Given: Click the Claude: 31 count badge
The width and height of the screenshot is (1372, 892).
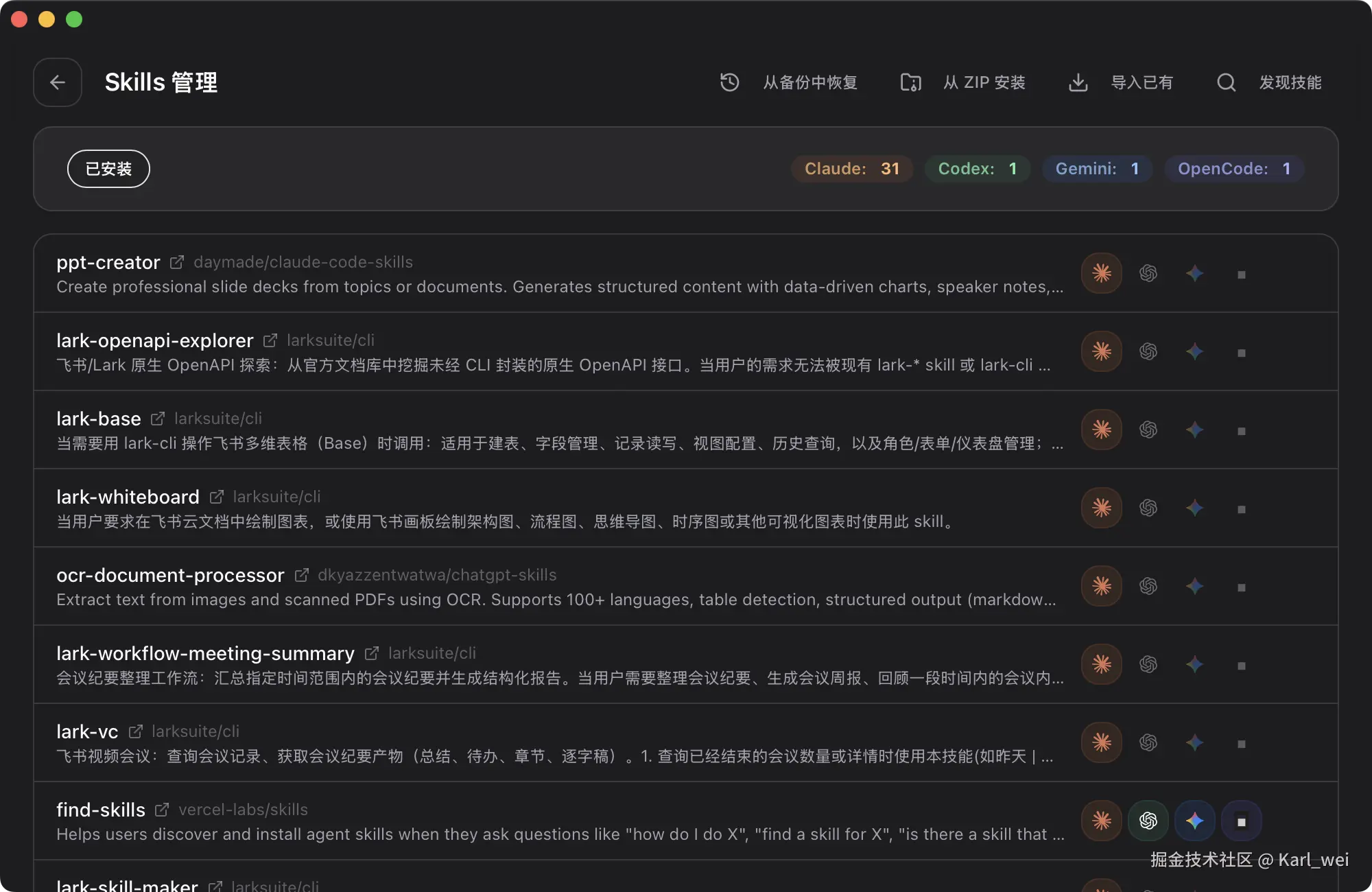Looking at the screenshot, I should [x=851, y=169].
